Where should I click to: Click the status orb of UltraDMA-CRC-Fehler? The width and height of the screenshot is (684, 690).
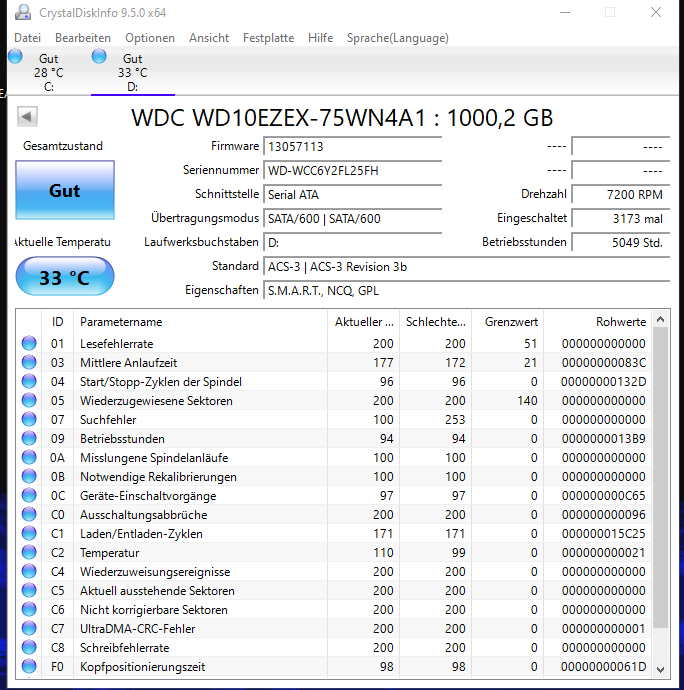tap(29, 628)
